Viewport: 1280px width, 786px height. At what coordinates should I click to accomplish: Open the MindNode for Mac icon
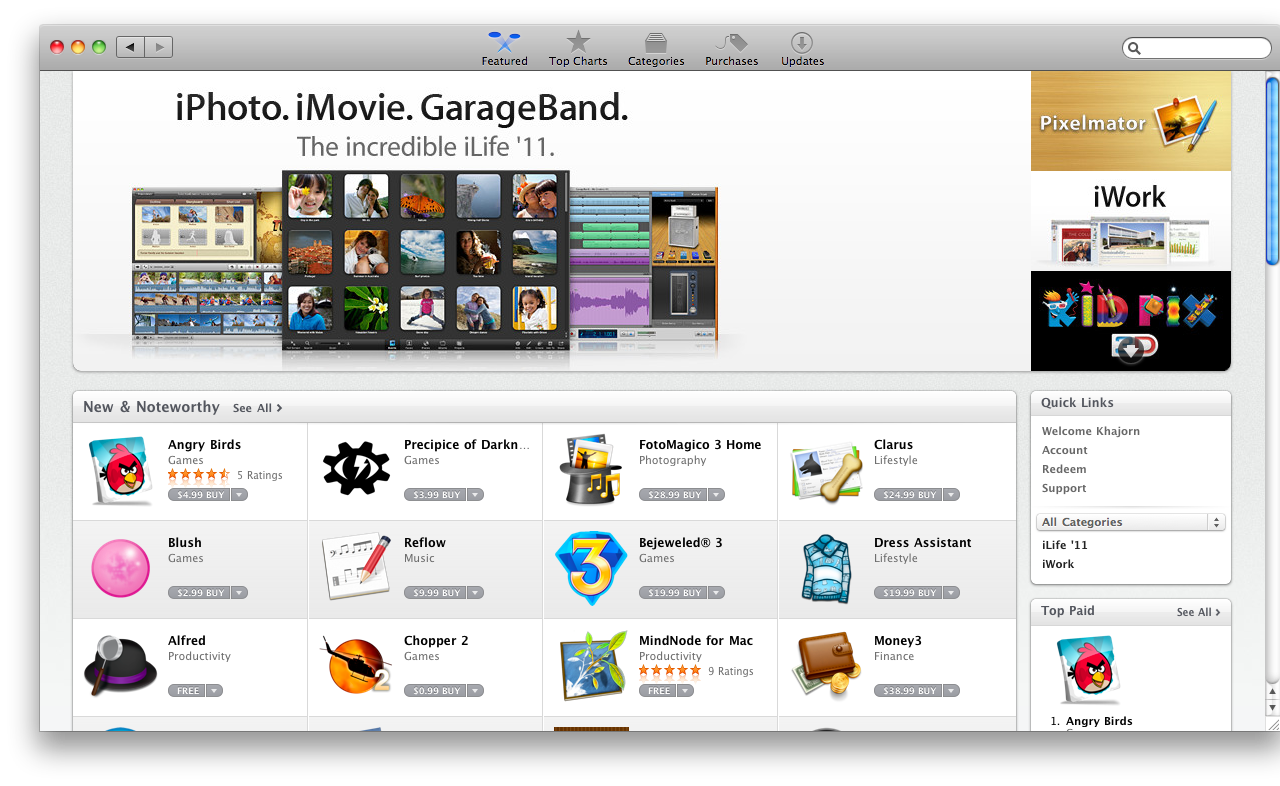click(x=592, y=666)
